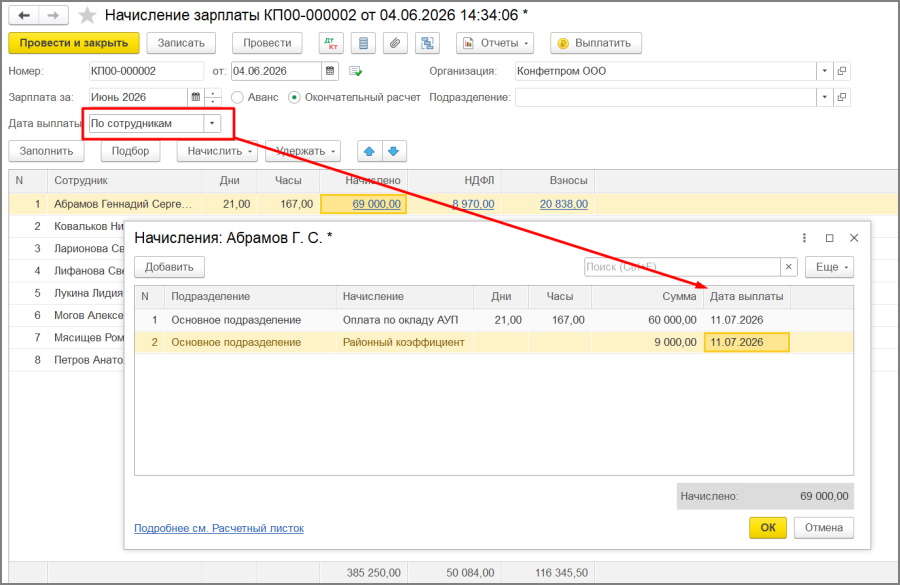The image size is (900, 585).
Task: Click the Организация field Конфетпром ООО
Action: [666, 71]
